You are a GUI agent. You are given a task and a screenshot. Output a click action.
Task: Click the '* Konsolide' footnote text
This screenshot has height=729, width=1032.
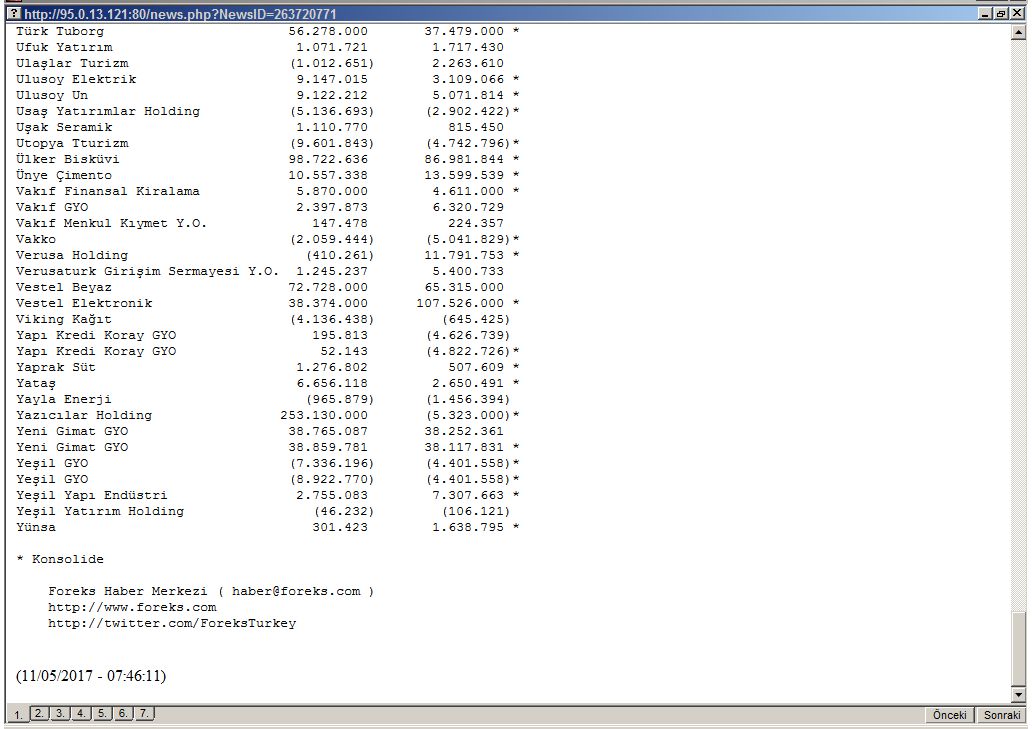pyautogui.click(x=60, y=559)
